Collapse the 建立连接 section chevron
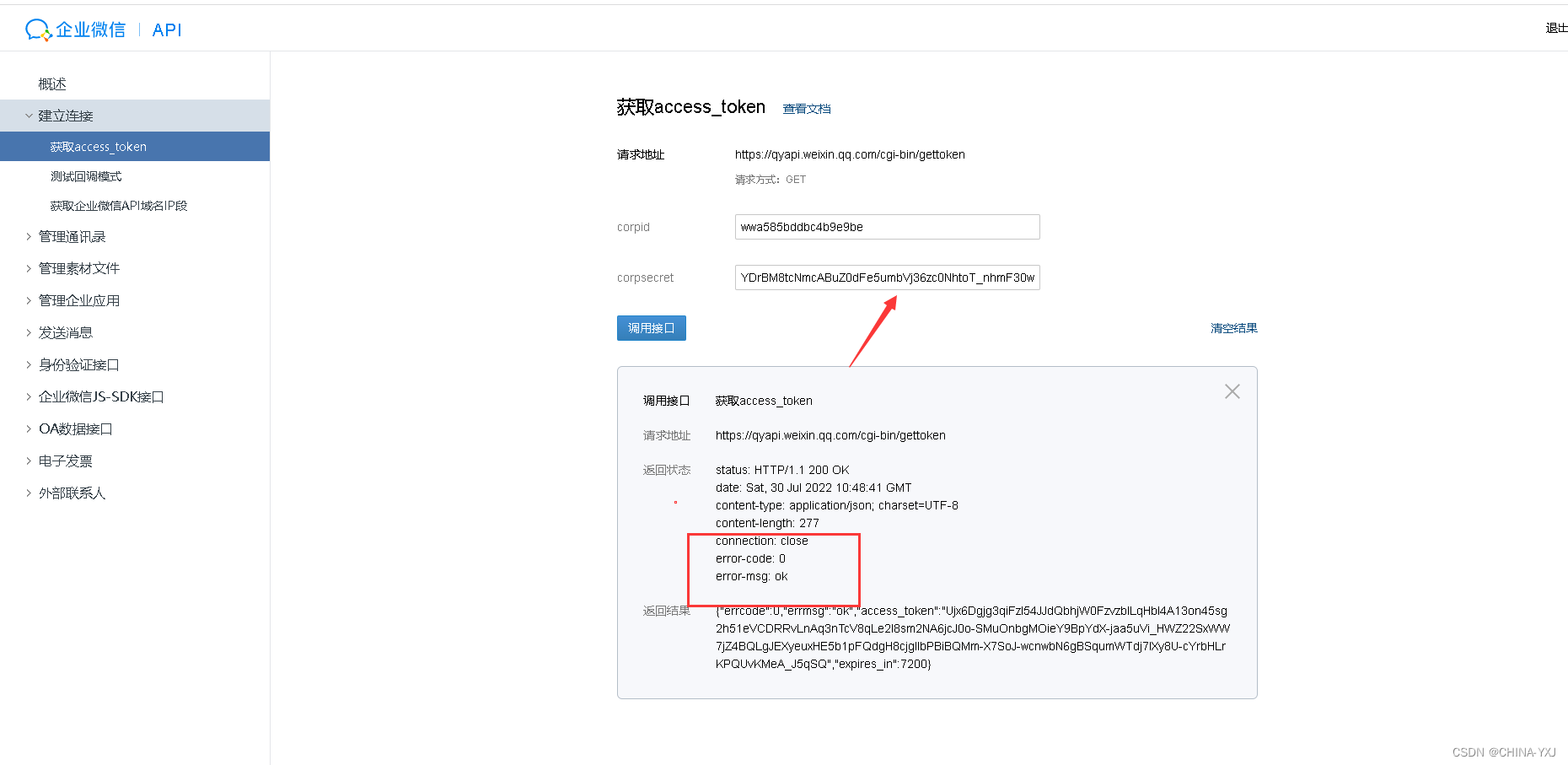 29,116
